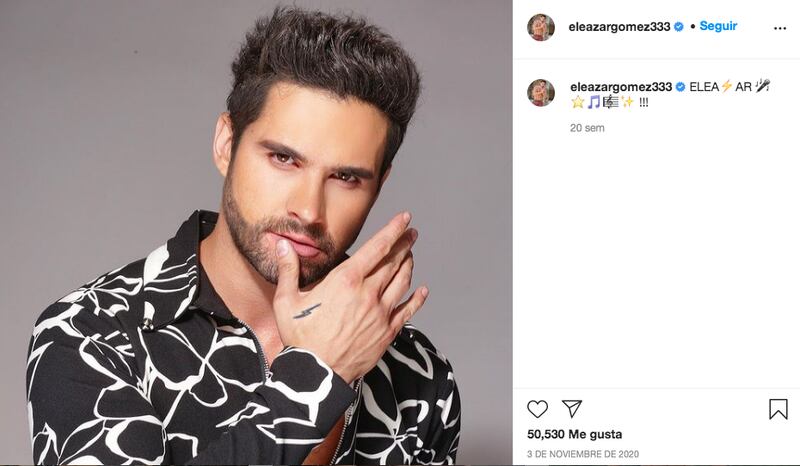Viewport: 800px width, 466px height.
Task: Click the verified badge in the header
Action: coord(679,27)
